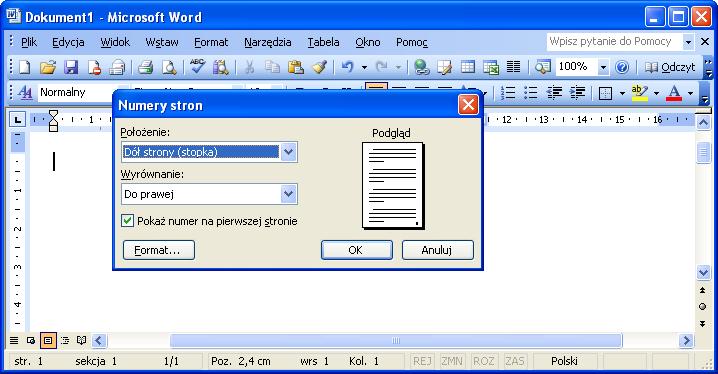The width and height of the screenshot is (718, 374).
Task: Open the Widok menu
Action: 115,42
